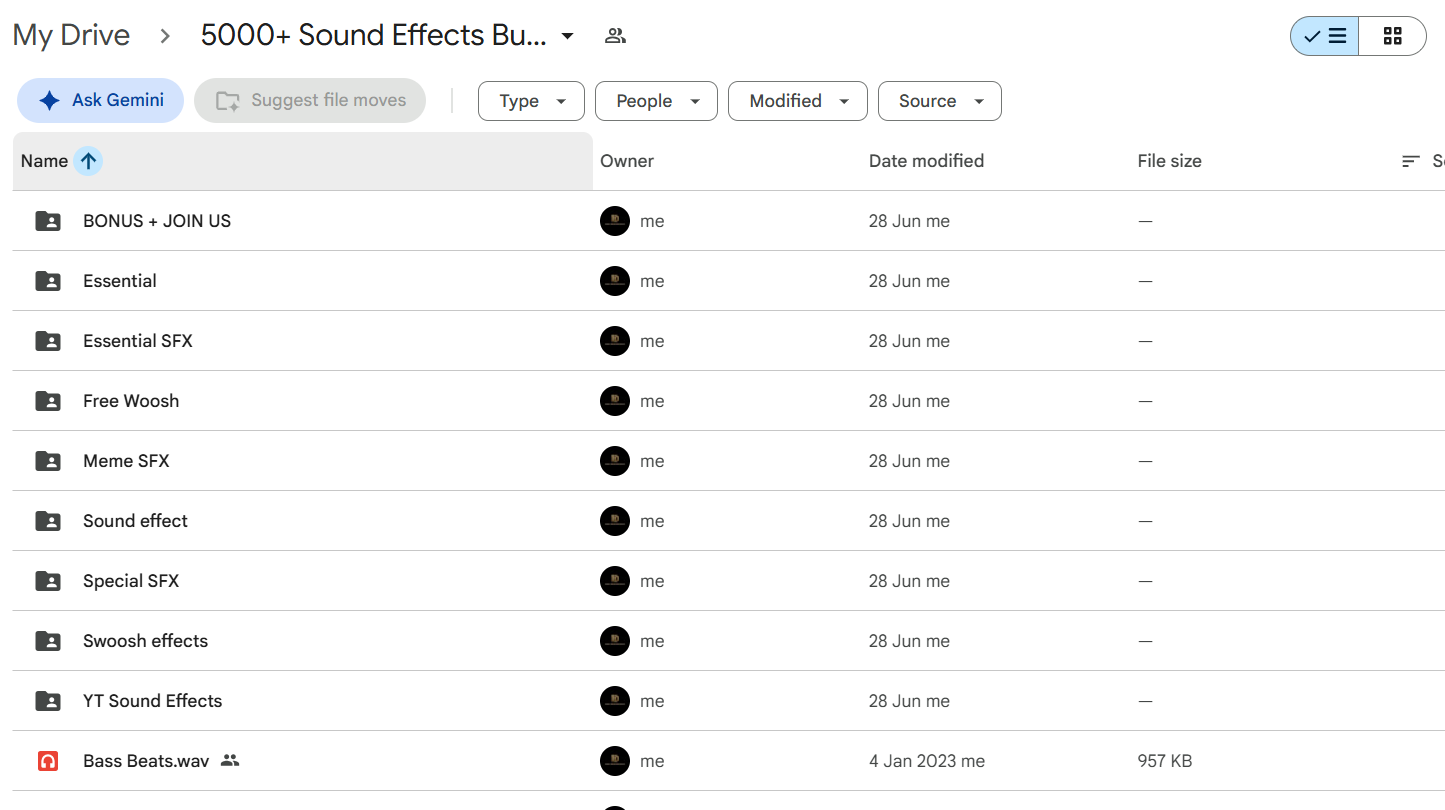The height and width of the screenshot is (810, 1445).
Task: Select the YT Sound Effects folder icon
Action: point(48,701)
